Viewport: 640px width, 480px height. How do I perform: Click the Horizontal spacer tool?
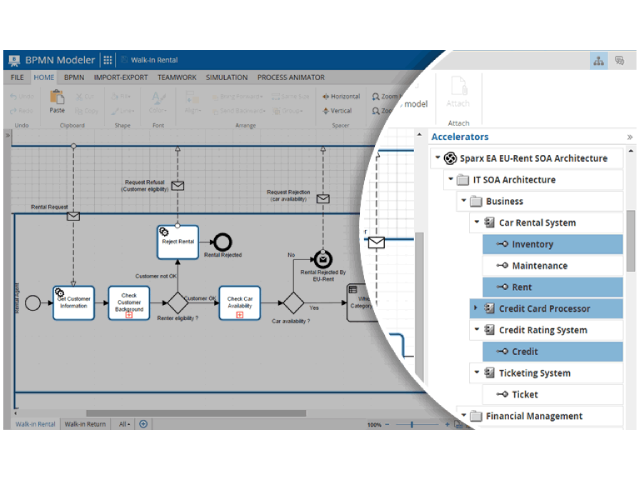(x=341, y=96)
